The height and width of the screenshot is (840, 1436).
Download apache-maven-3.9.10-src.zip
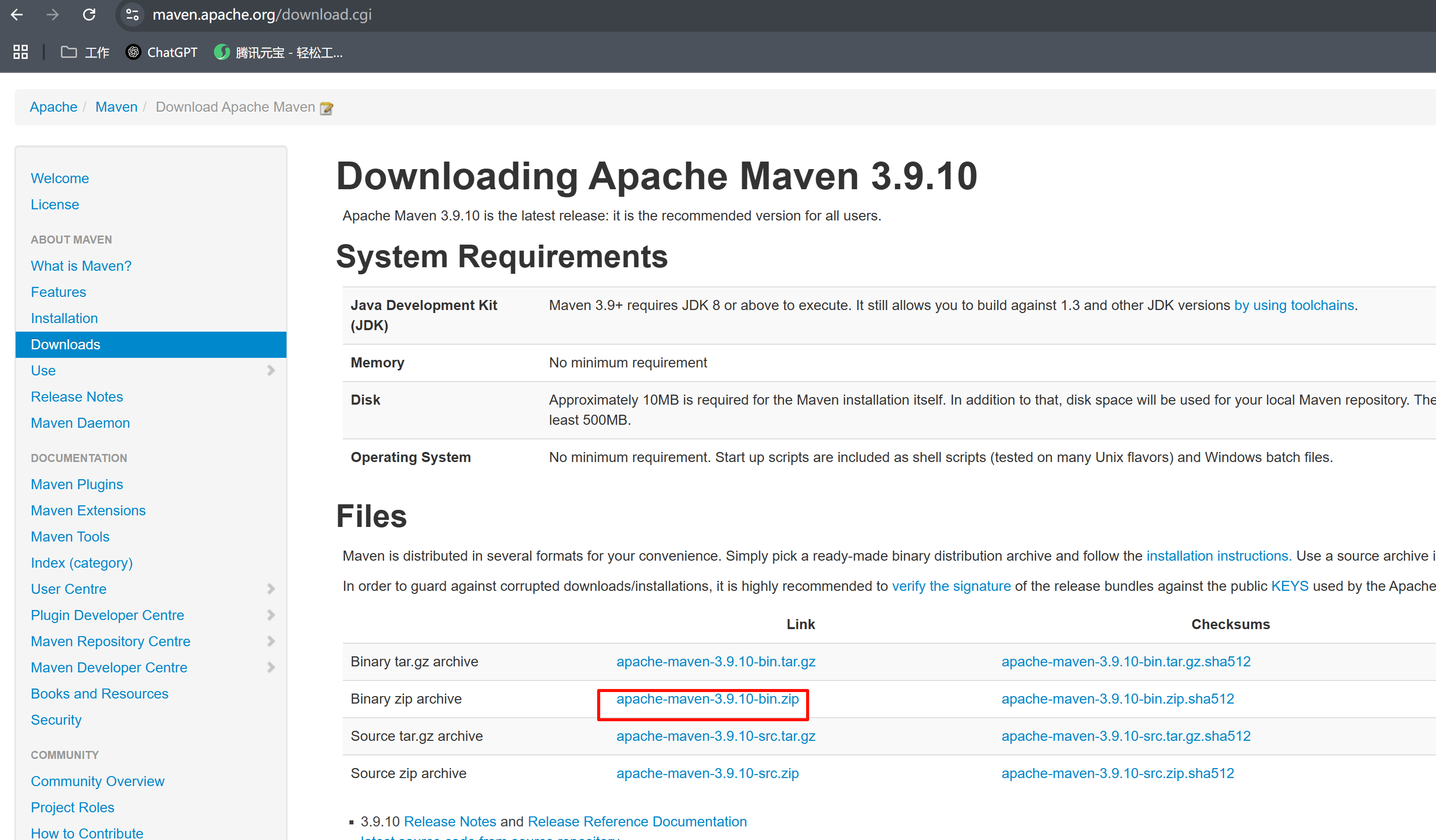tap(707, 774)
